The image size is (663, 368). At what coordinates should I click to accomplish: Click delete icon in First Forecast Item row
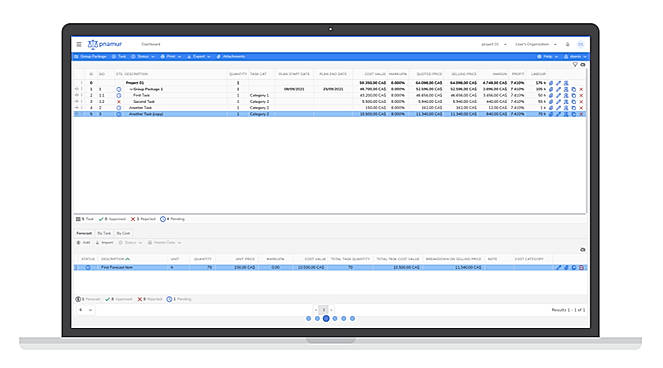pyautogui.click(x=581, y=267)
